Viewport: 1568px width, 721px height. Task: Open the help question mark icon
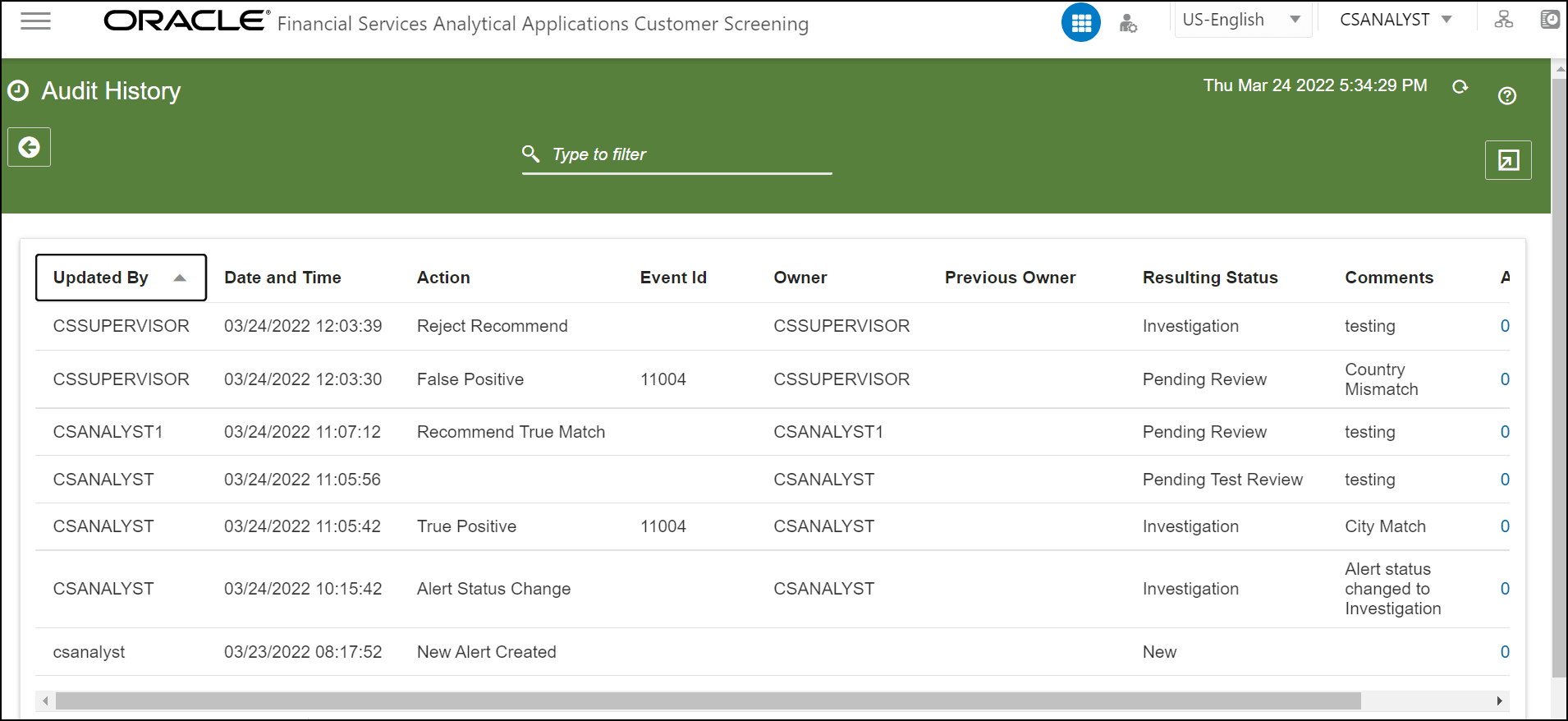[1507, 96]
